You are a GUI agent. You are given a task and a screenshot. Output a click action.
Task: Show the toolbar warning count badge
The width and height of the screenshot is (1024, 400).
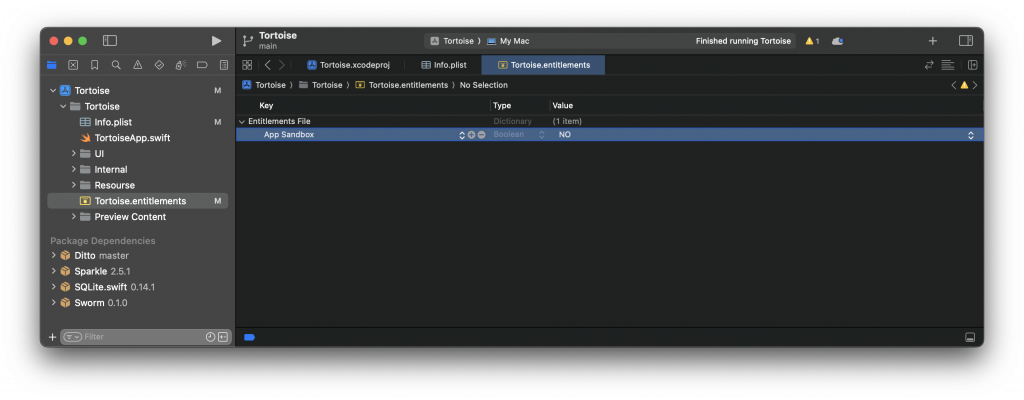click(812, 41)
